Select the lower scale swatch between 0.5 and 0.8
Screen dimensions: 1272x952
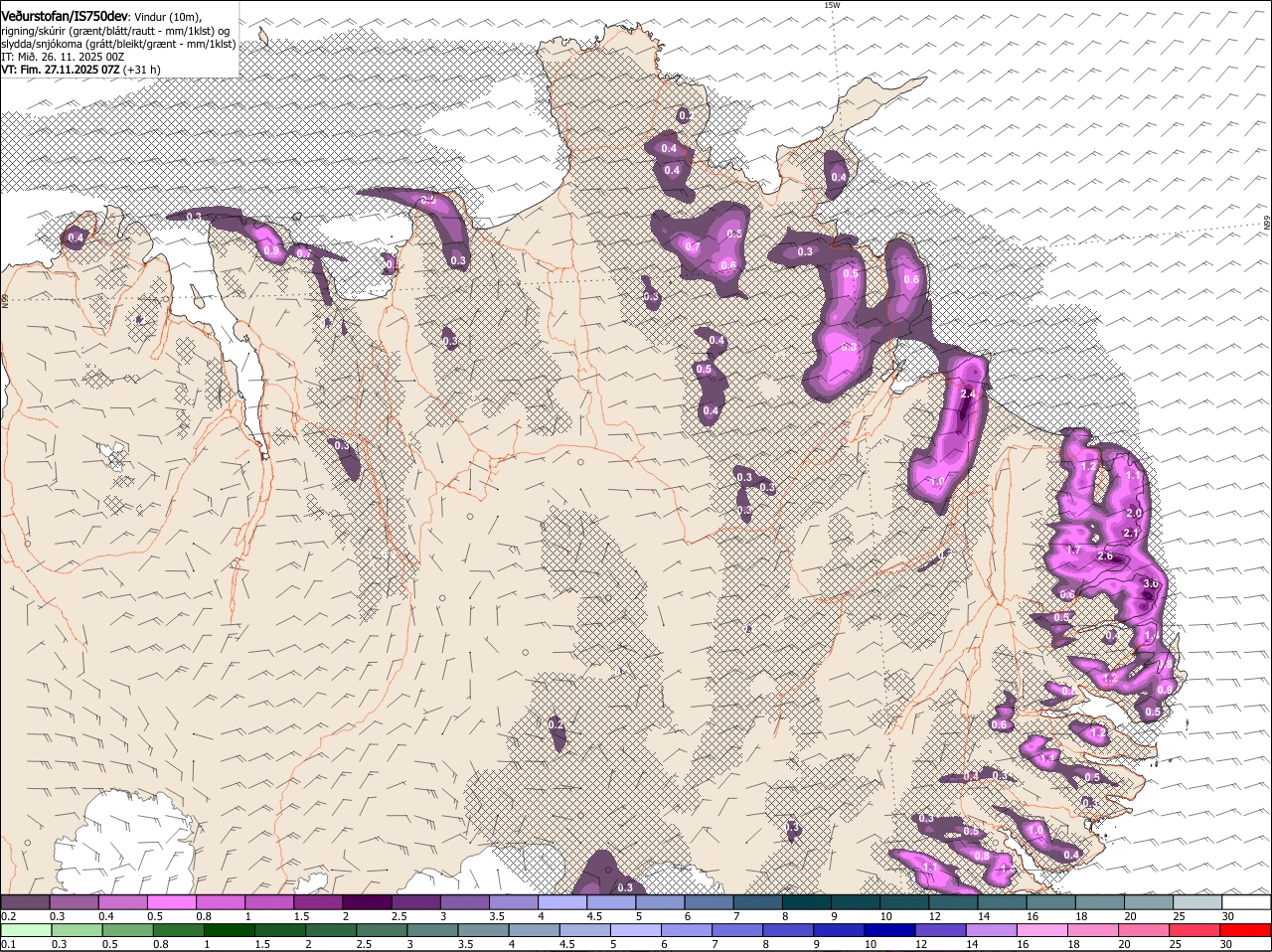coord(128,931)
